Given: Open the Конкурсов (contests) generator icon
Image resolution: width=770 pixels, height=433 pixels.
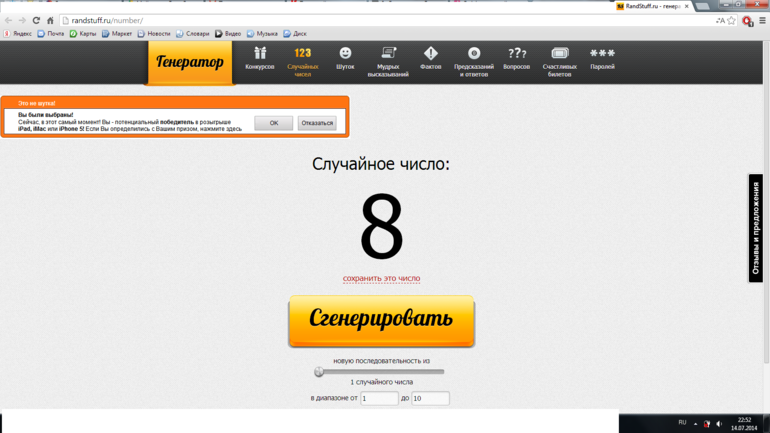Looking at the screenshot, I should pos(260,59).
